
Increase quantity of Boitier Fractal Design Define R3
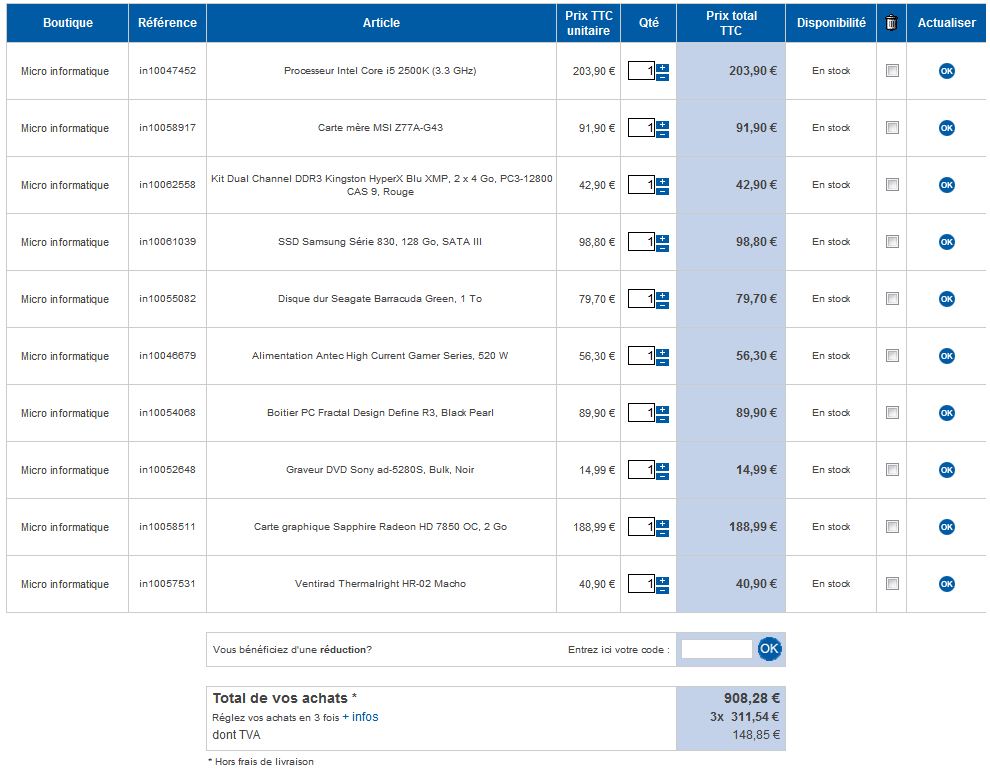662,409
